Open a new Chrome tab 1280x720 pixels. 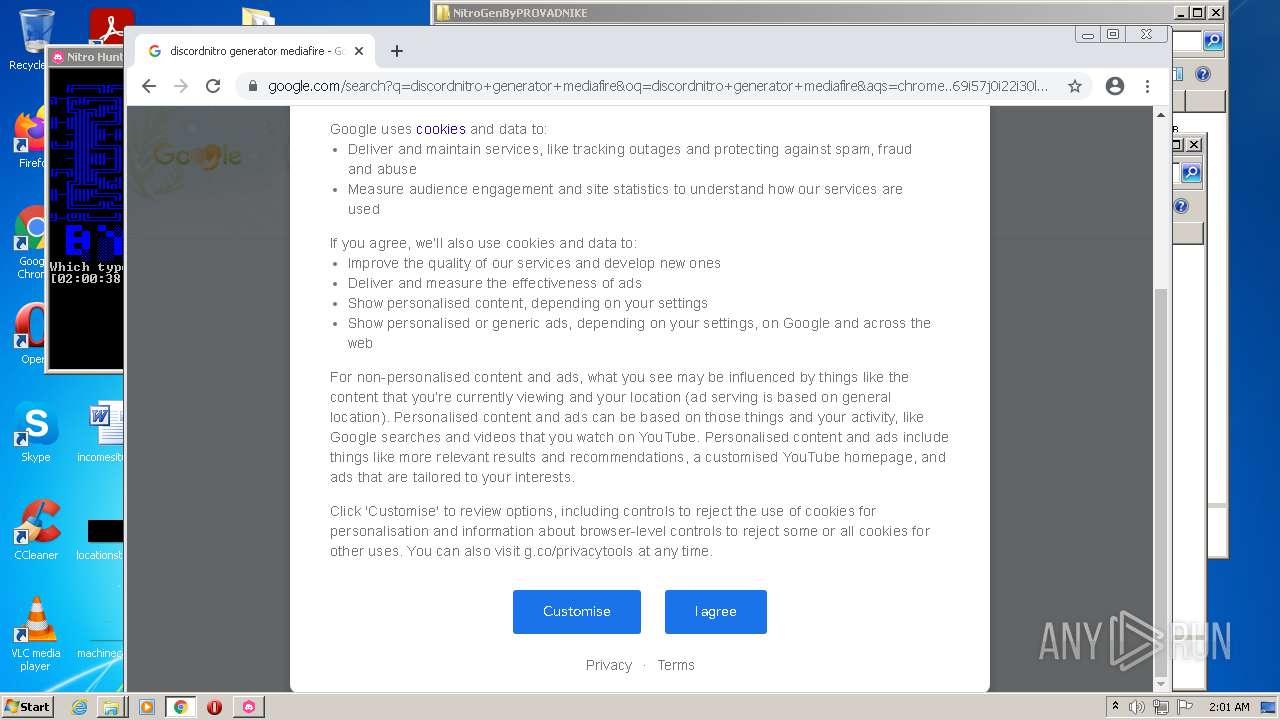click(397, 51)
